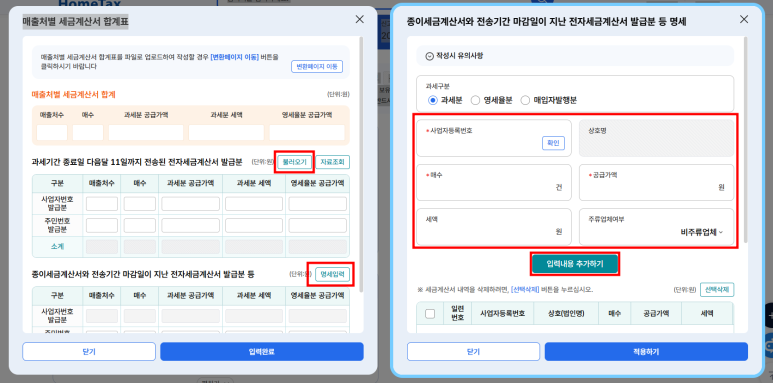Viewport: 773px width, 383px height.
Task: Click 매수 field in first 주민번호 발급분 row
Action: pos(140,225)
